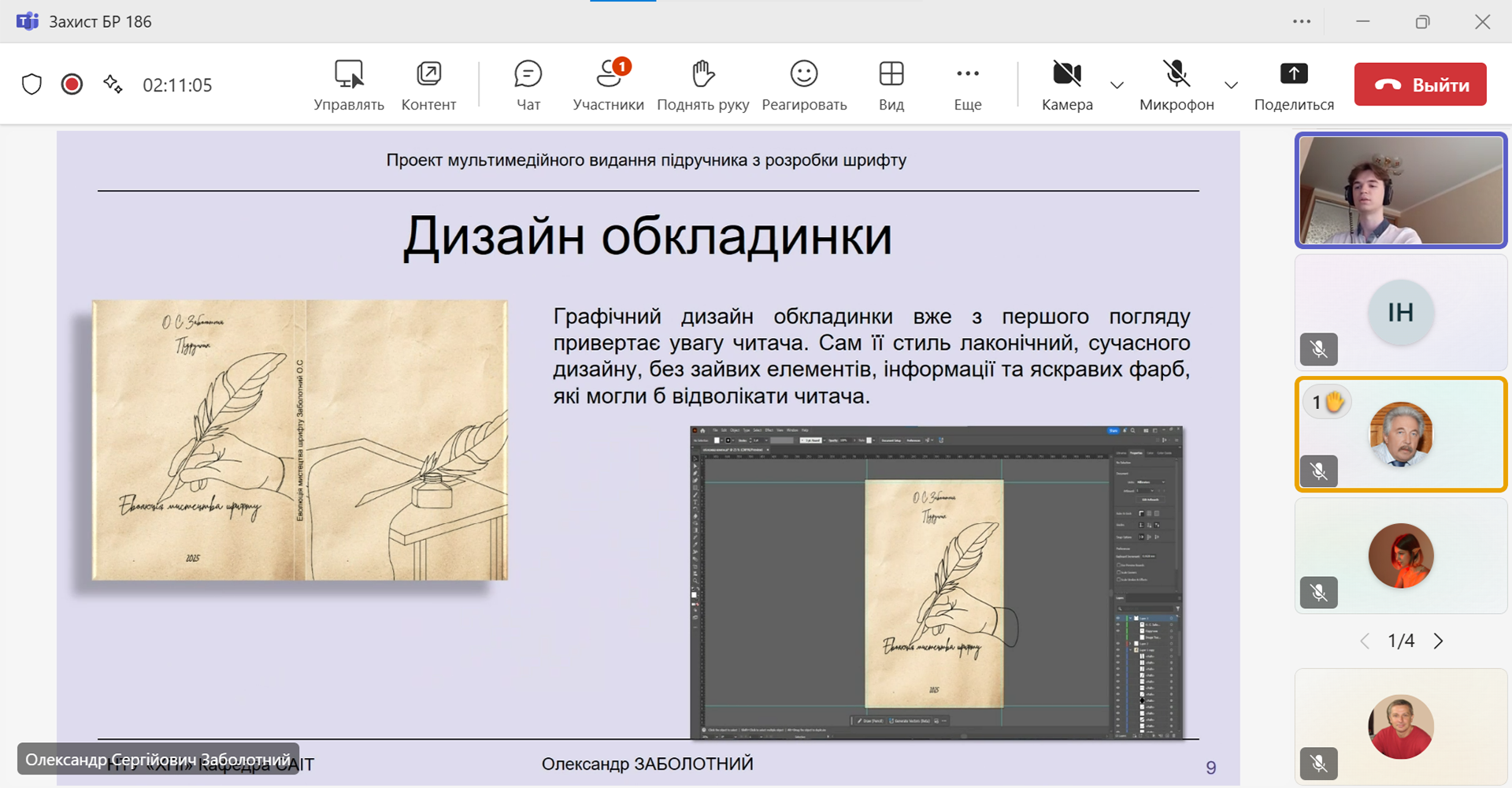Go to previous participants page

coord(1365,641)
